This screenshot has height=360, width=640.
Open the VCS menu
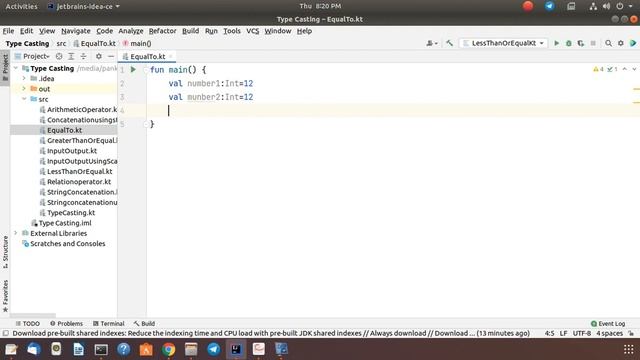(253, 31)
